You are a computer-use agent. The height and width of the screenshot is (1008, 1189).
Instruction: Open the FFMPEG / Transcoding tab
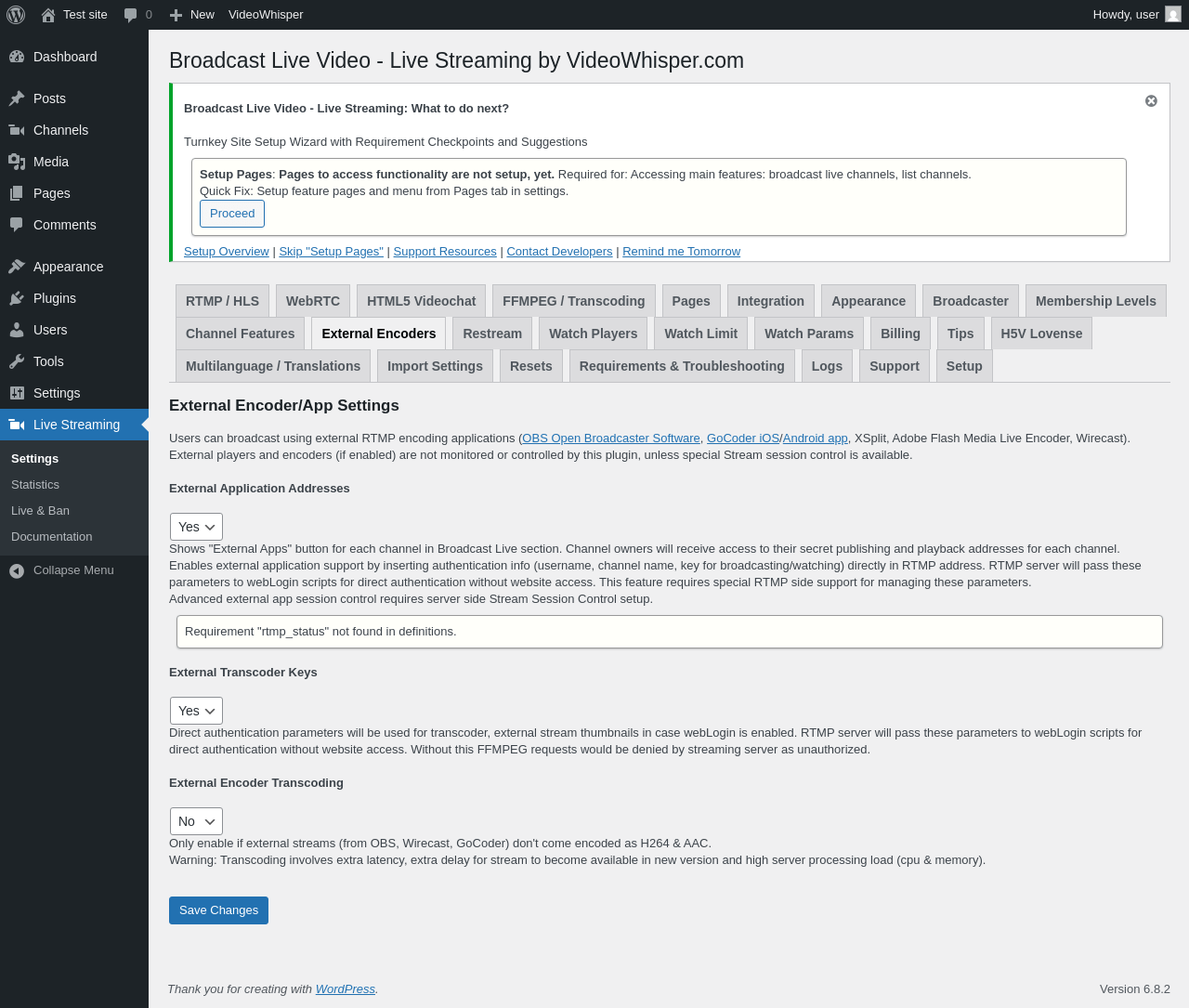[573, 301]
